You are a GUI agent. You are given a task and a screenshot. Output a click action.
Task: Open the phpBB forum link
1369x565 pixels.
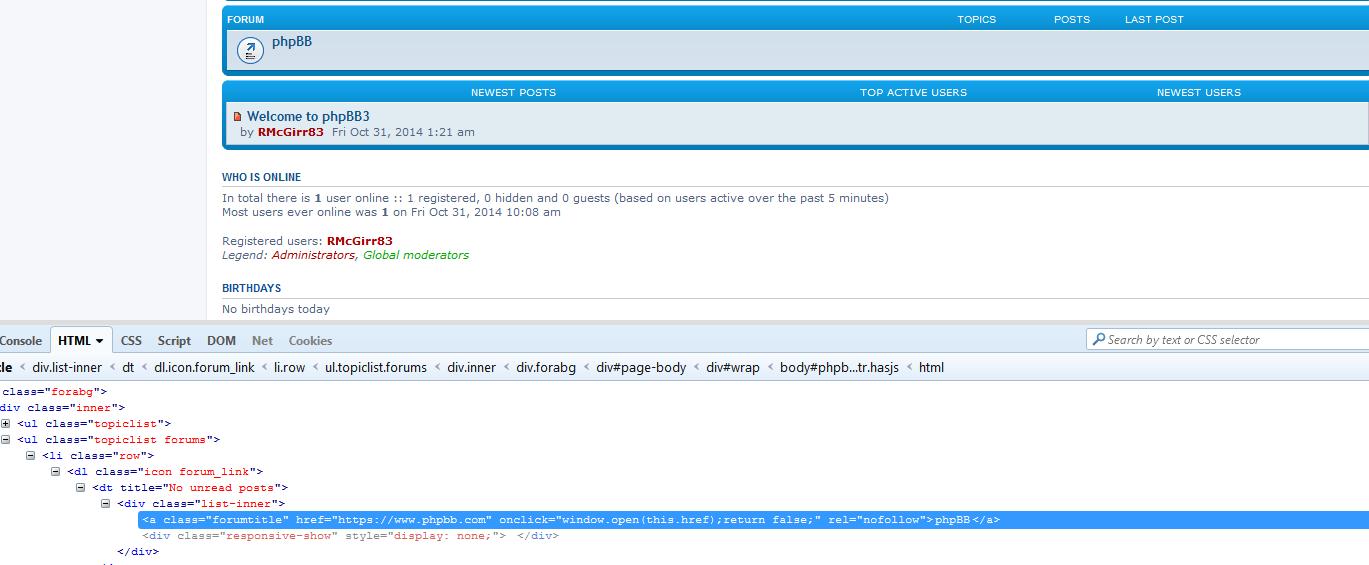pyautogui.click(x=292, y=42)
